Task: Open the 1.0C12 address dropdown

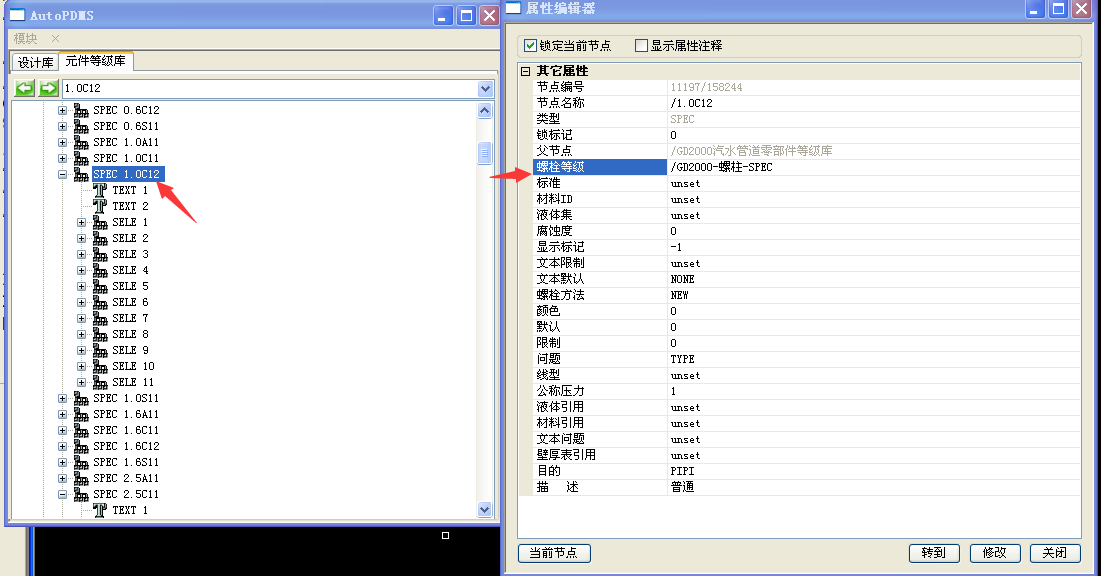Action: pyautogui.click(x=485, y=89)
